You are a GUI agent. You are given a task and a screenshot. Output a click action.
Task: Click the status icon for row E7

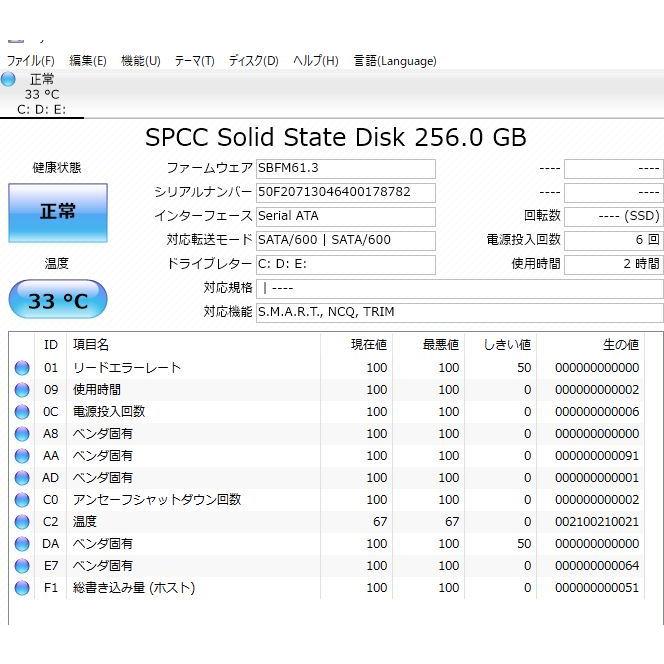(22, 566)
